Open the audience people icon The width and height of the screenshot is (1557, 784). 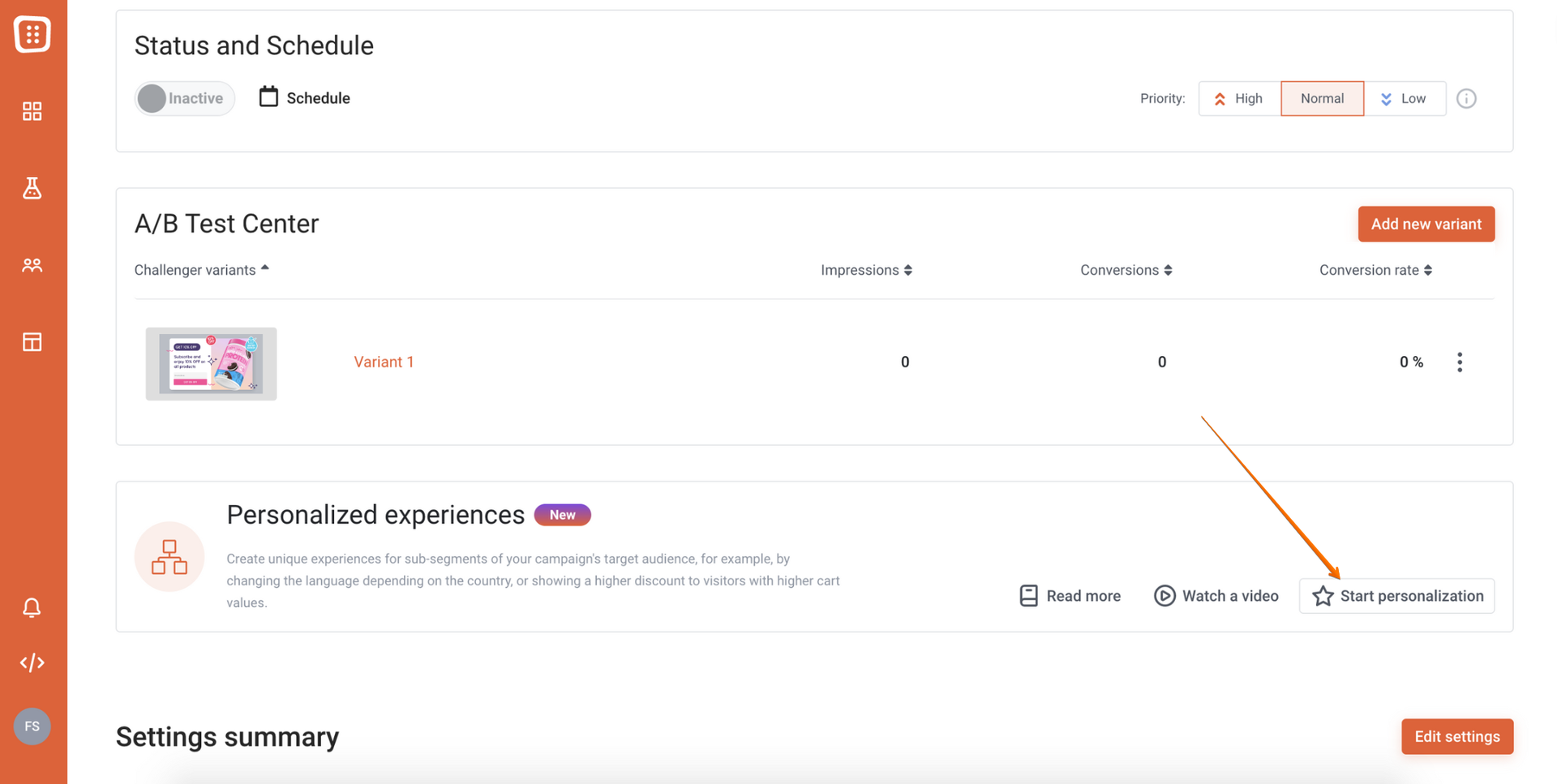pos(32,265)
